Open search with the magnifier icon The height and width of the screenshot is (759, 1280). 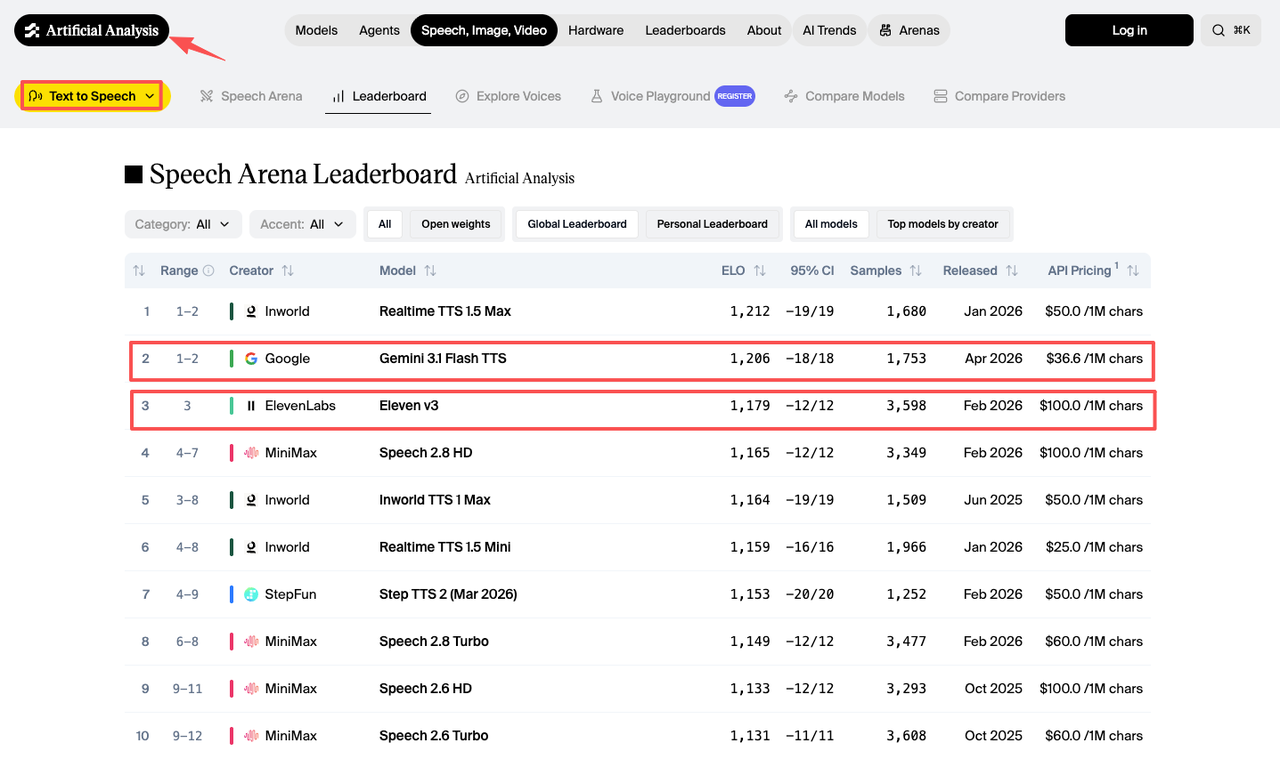click(x=1218, y=31)
